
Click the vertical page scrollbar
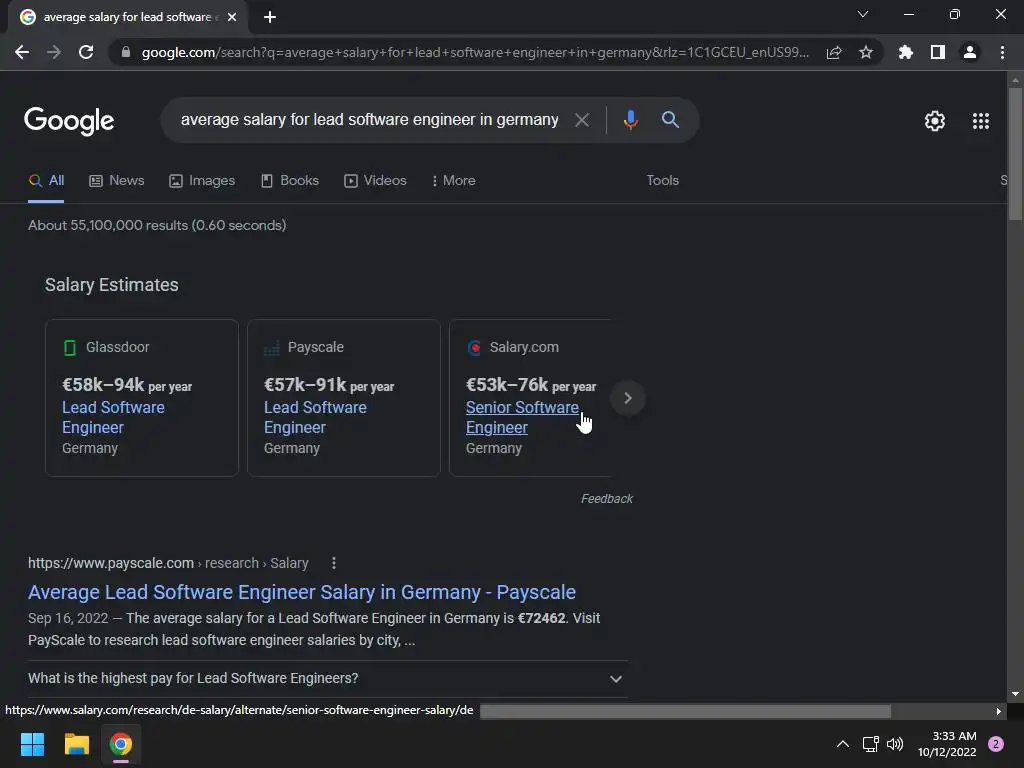(1015, 154)
